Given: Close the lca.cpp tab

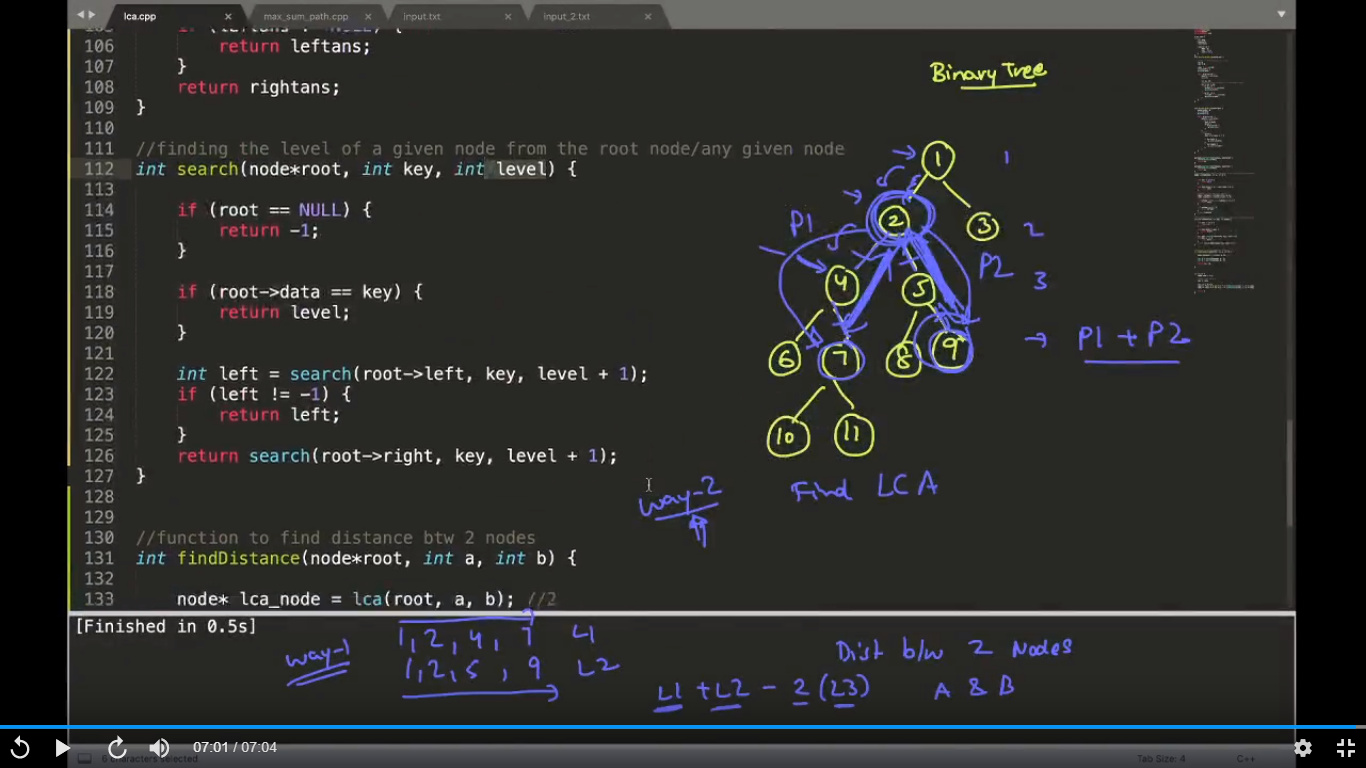Looking at the screenshot, I should (x=228, y=16).
